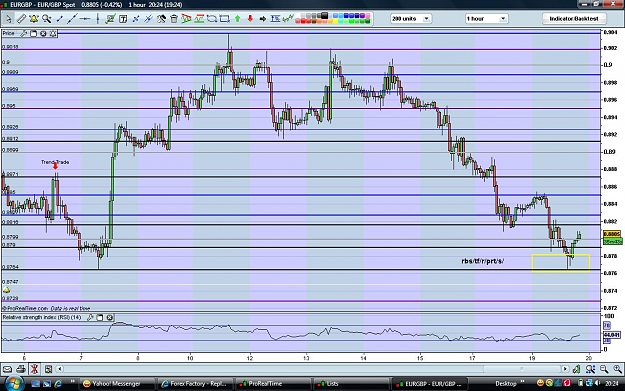This screenshot has height=391, width=625.
Task: Remove RSI indicator using X icon
Action: pyautogui.click(x=110, y=318)
